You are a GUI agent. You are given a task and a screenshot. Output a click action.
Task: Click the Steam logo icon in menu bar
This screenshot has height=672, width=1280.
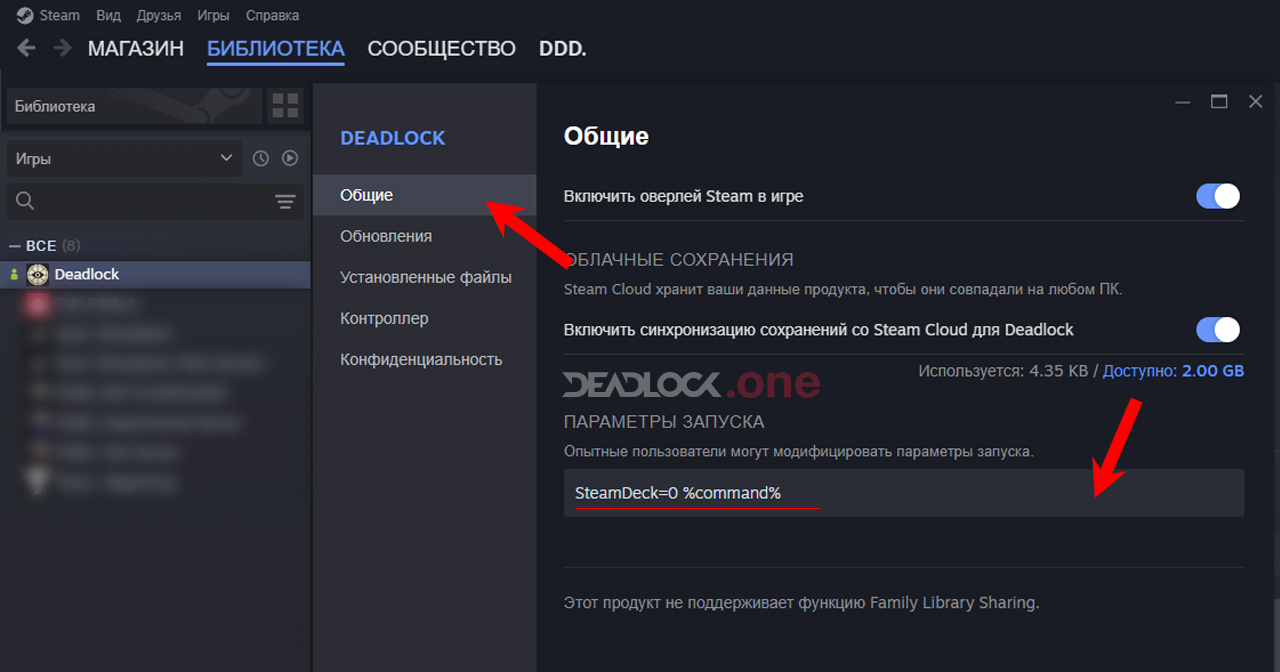(22, 15)
